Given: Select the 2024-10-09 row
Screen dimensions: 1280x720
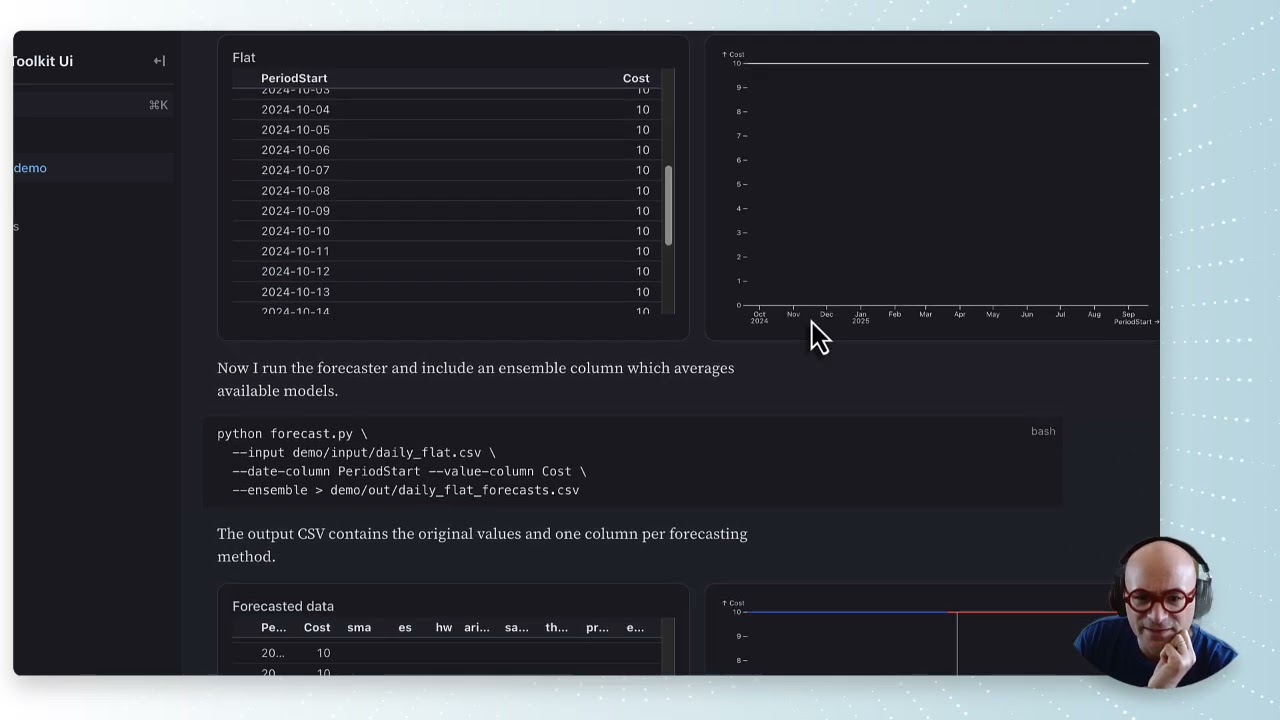Looking at the screenshot, I should [x=447, y=211].
